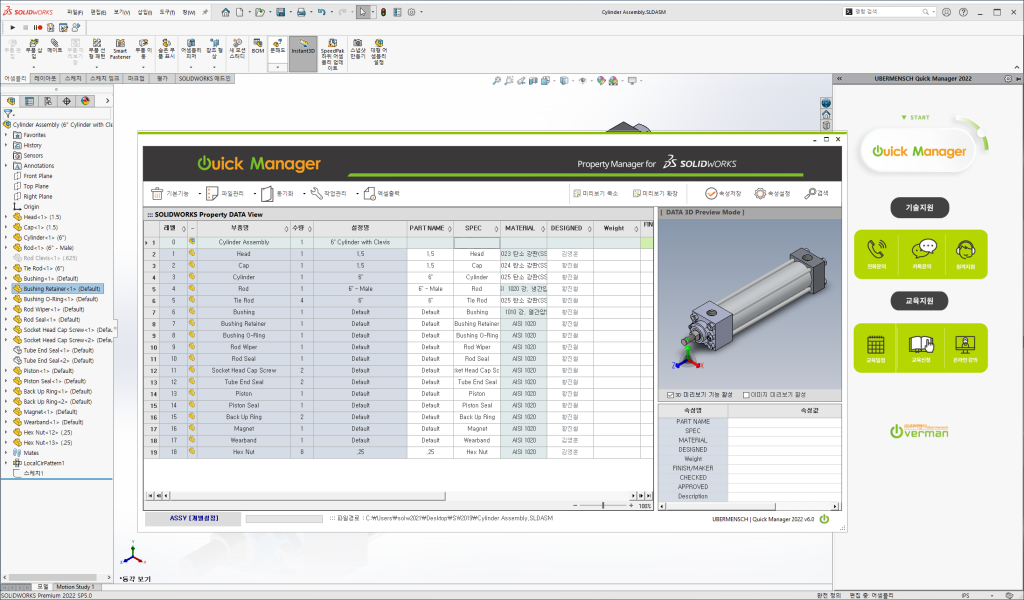Click the 검색 search magnifier icon
The height and width of the screenshot is (600, 1024).
click(x=811, y=194)
